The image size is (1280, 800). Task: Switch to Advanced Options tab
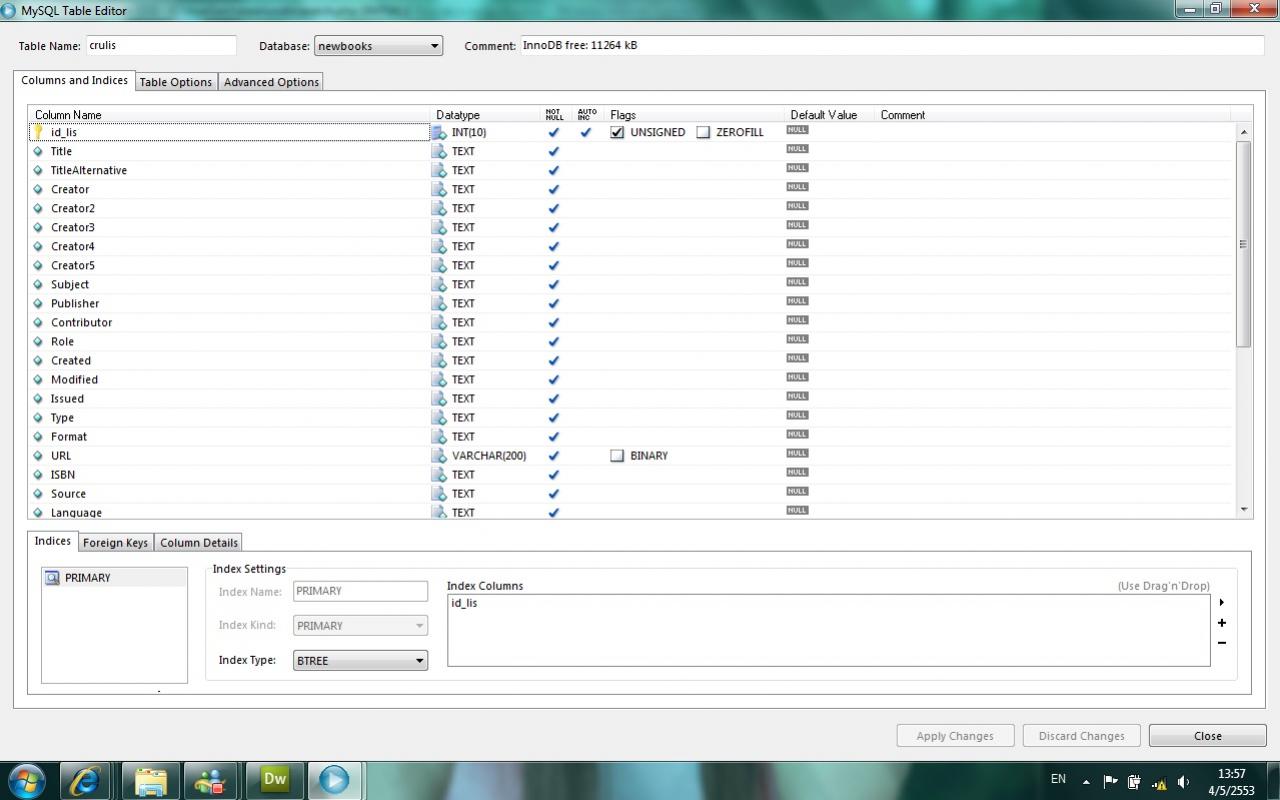coord(271,82)
